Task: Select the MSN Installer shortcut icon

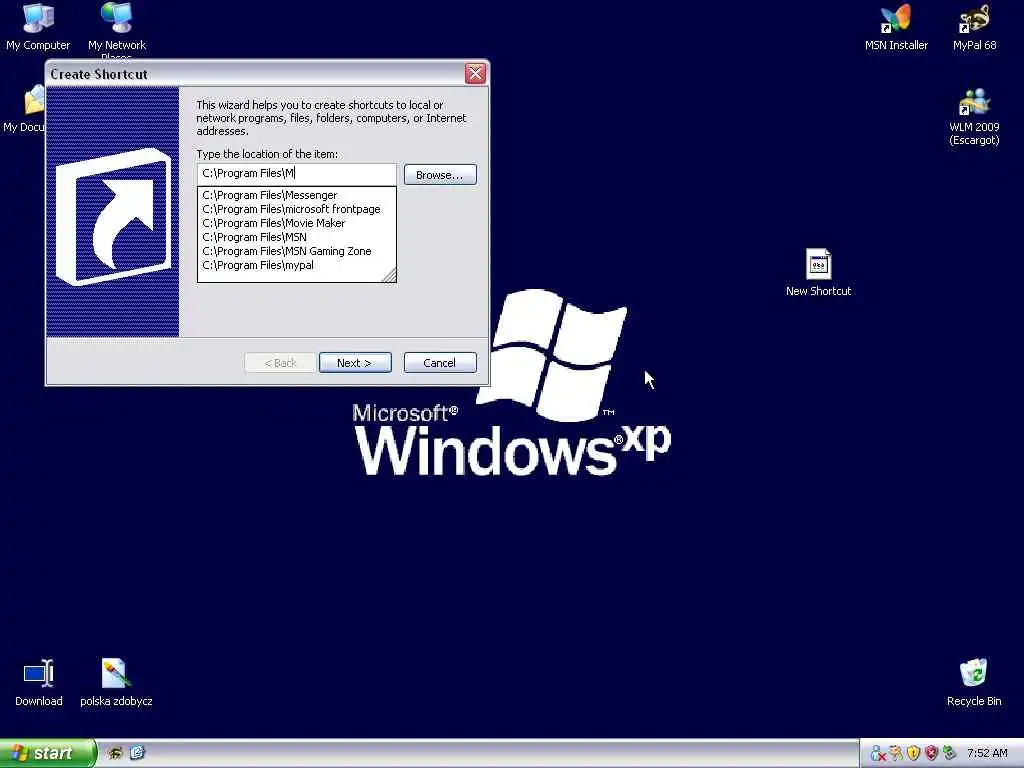Action: point(896,26)
